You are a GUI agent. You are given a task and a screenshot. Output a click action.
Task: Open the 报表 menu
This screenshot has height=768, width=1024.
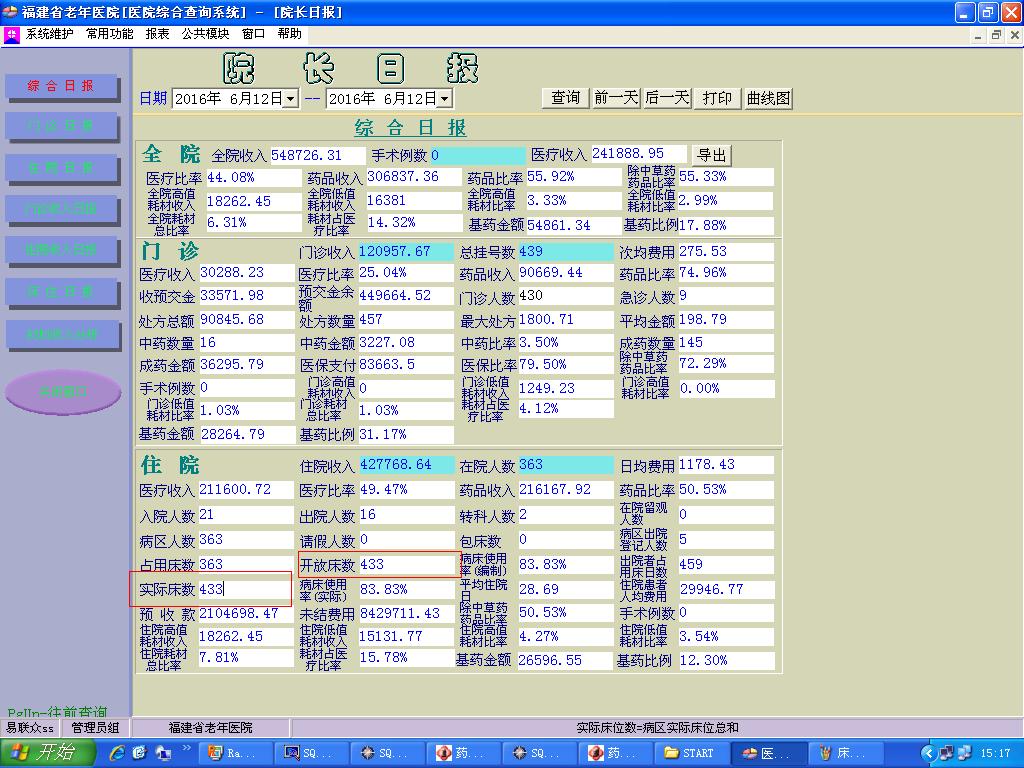(157, 34)
